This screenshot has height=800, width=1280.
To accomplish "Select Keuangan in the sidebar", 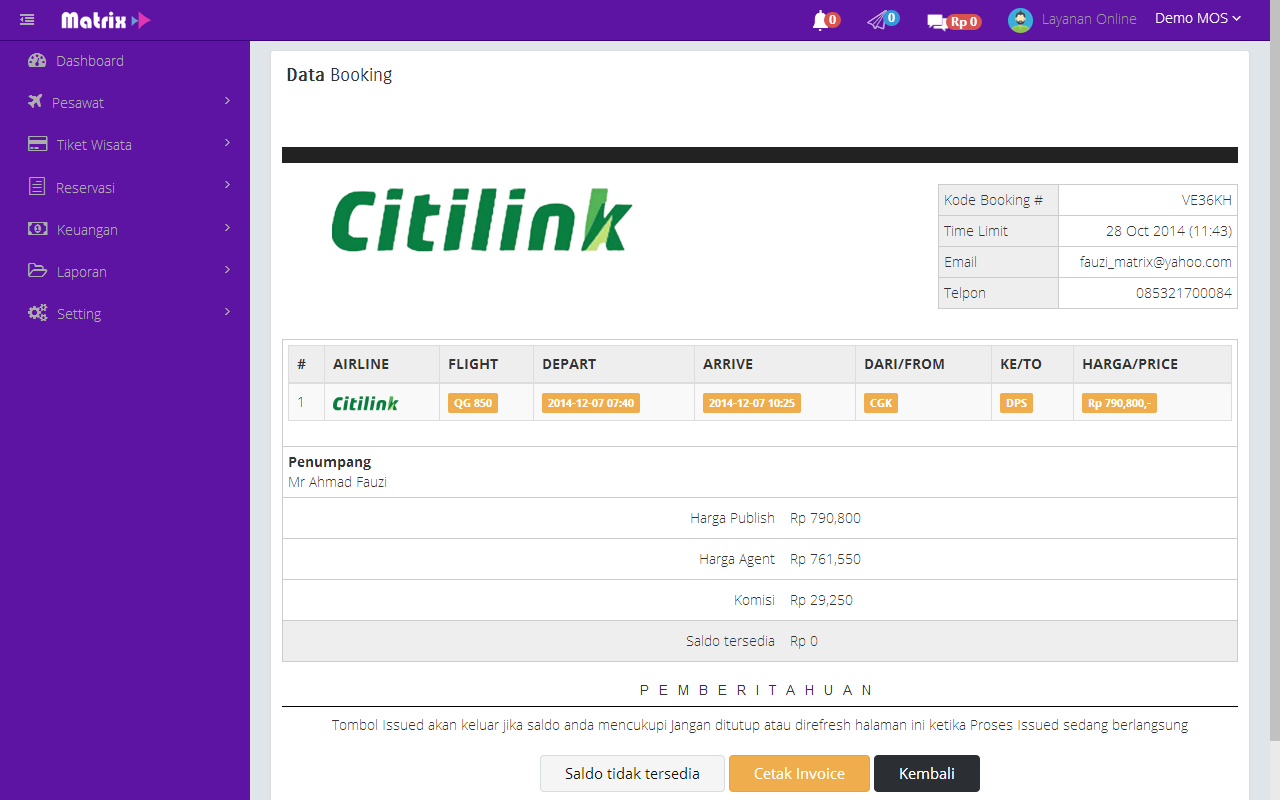I will 87,230.
